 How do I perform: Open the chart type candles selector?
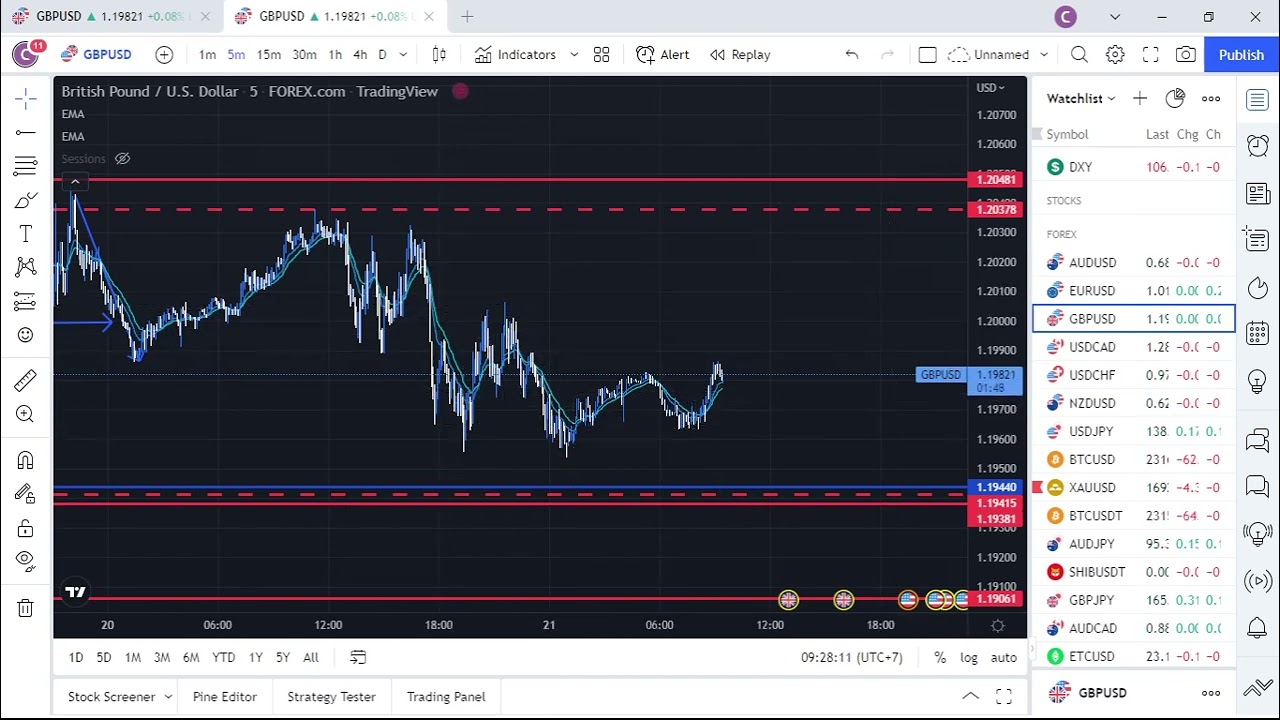point(439,55)
